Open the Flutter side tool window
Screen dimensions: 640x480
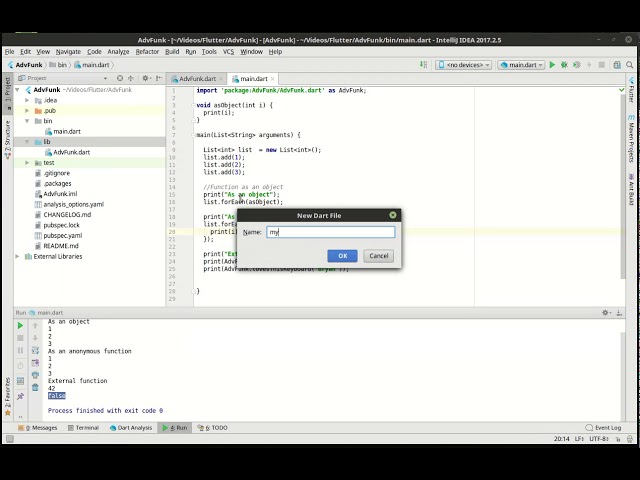[x=631, y=90]
